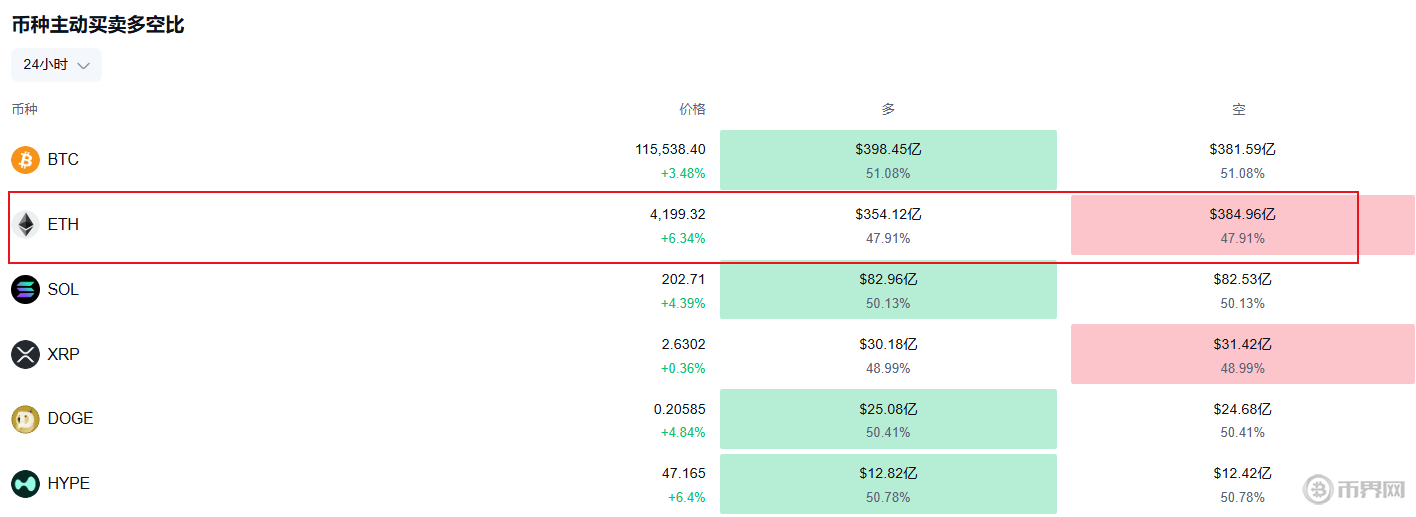This screenshot has width=1416, height=517.
Task: Click the chevron next to 24小时
Action: 84,66
